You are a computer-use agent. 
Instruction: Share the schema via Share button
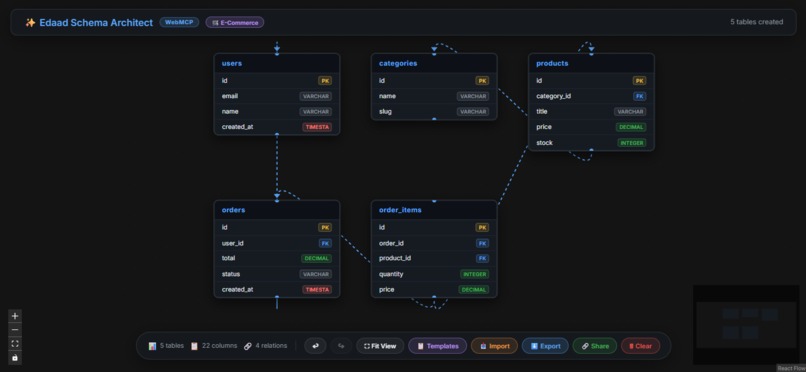[595, 346]
